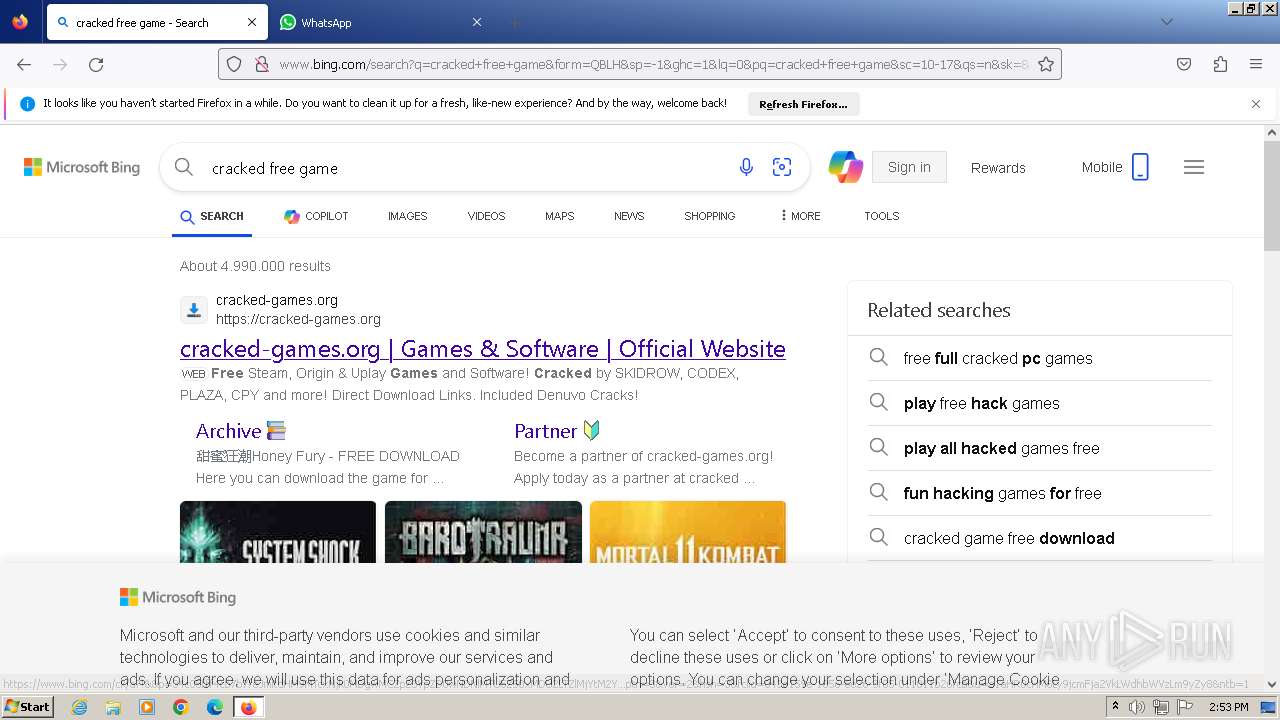Viewport: 1280px width, 720px height.
Task: Search using voice microphone icon
Action: [x=746, y=167]
